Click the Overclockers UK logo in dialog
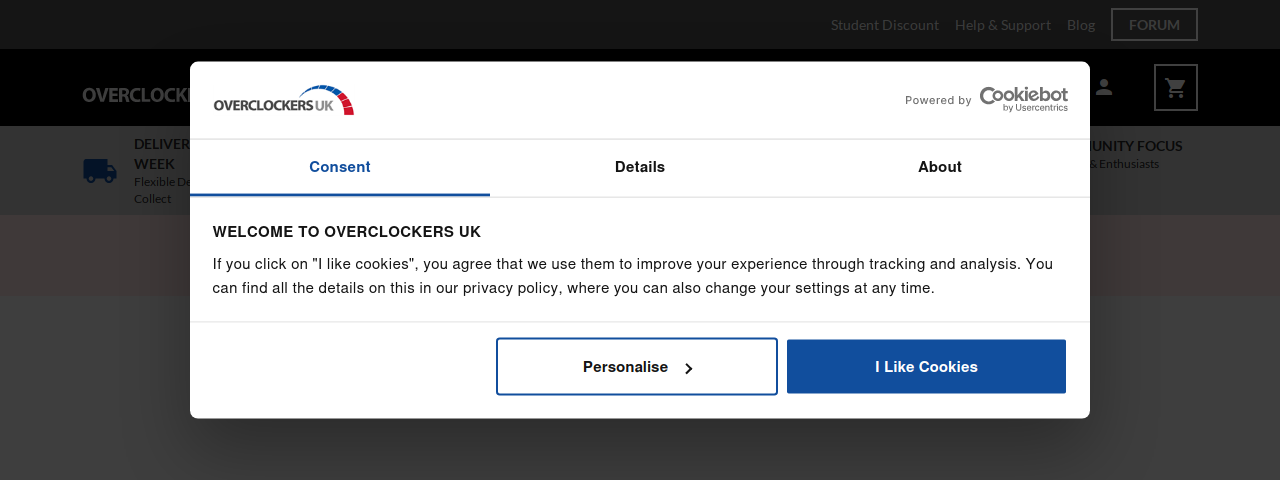The image size is (1280, 480). pyautogui.click(x=284, y=100)
